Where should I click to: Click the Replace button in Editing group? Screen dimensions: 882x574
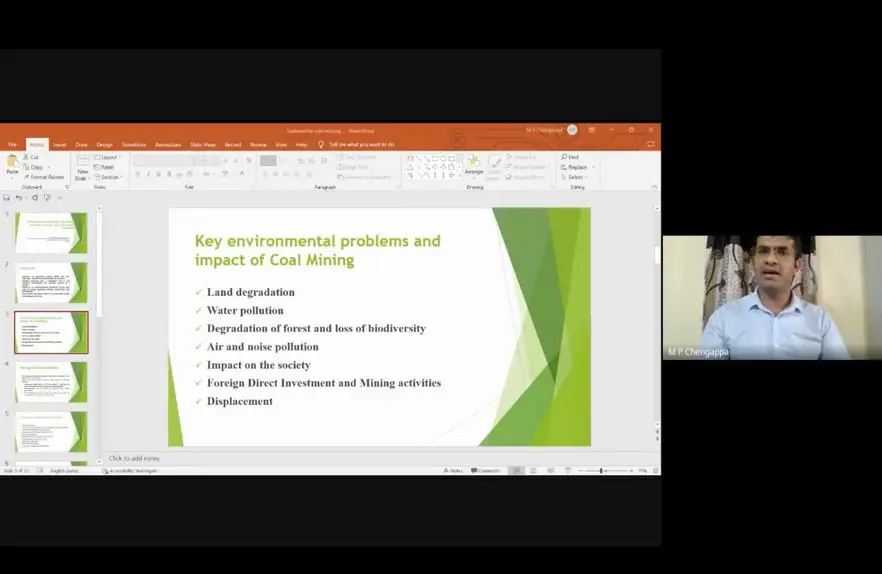(x=576, y=167)
